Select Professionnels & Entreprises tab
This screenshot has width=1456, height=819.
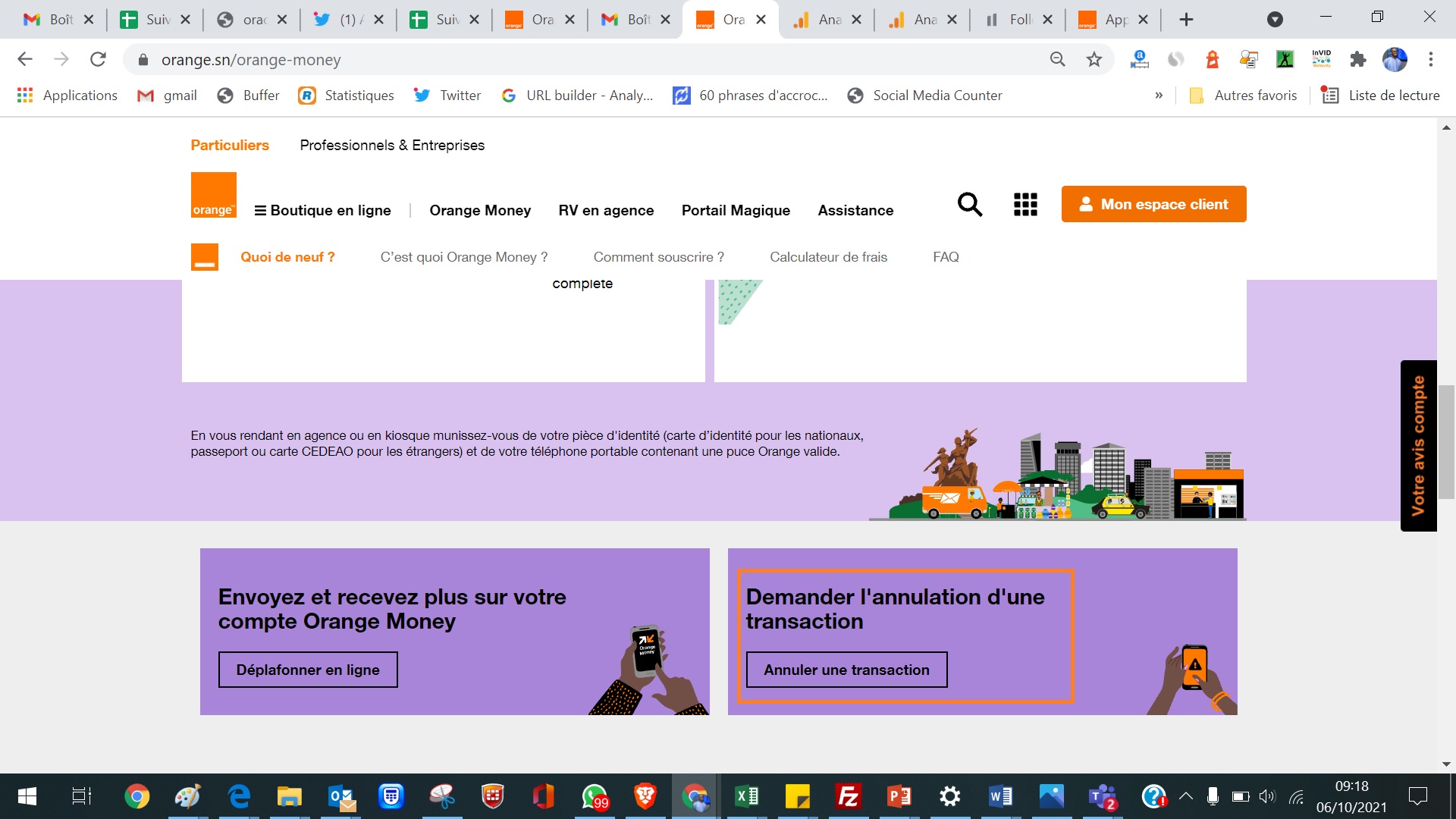(x=392, y=145)
